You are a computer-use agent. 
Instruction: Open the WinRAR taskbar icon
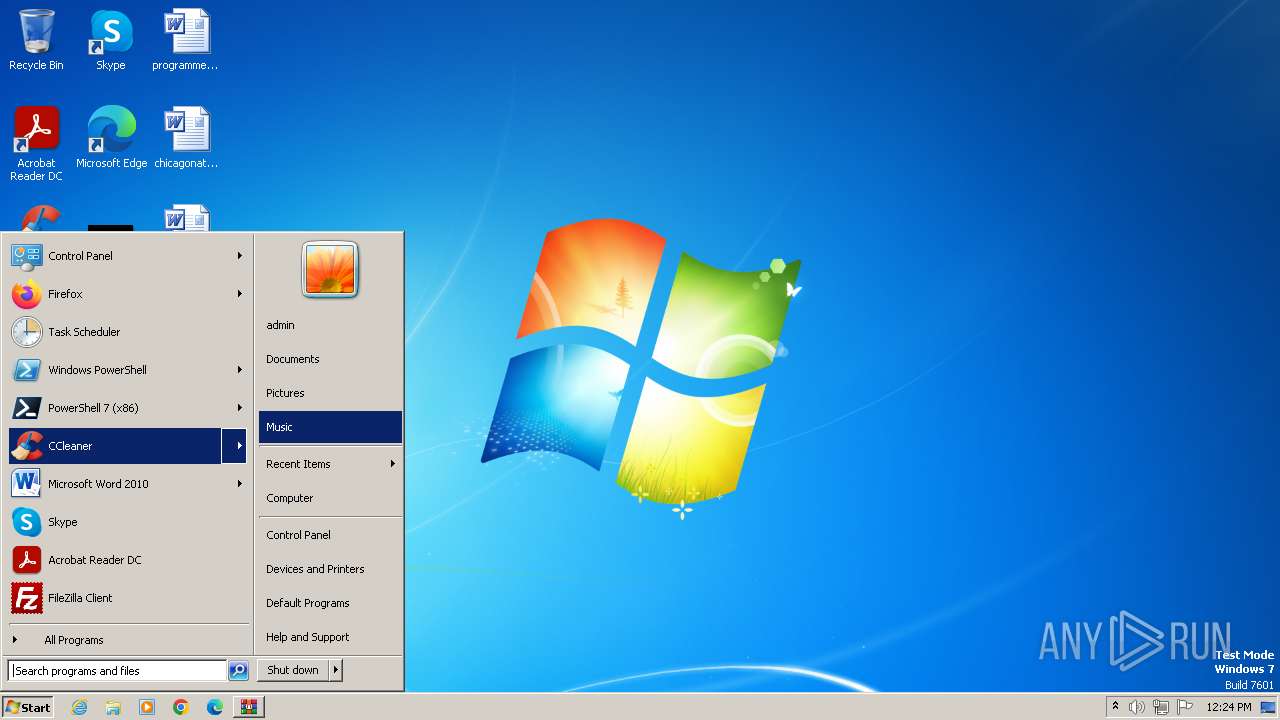click(249, 707)
